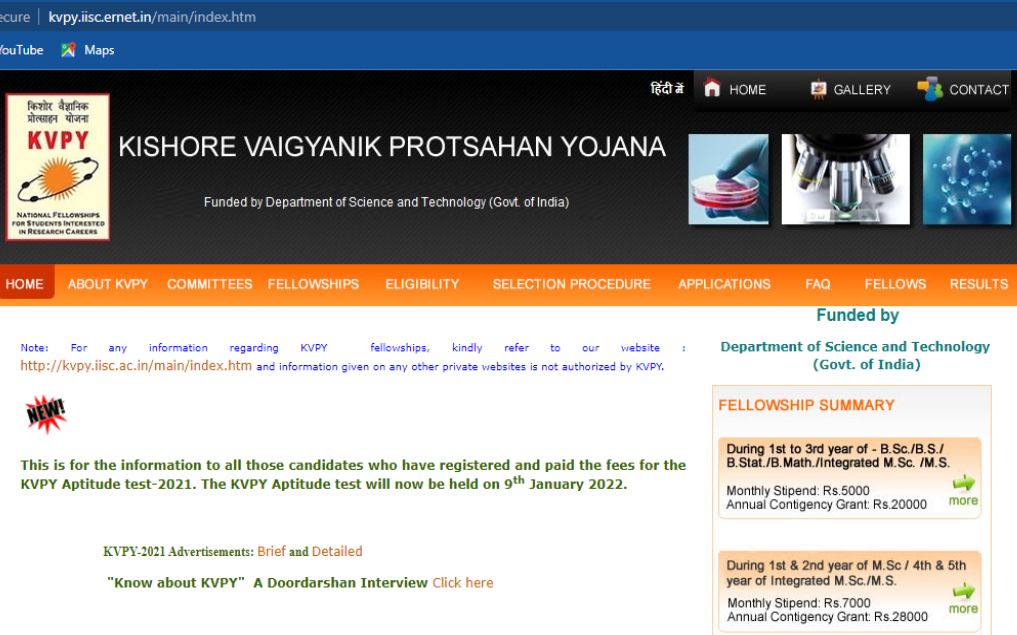Click more link for B.Sc./B.S. fellowship
The height and width of the screenshot is (635, 1017).
click(963, 501)
